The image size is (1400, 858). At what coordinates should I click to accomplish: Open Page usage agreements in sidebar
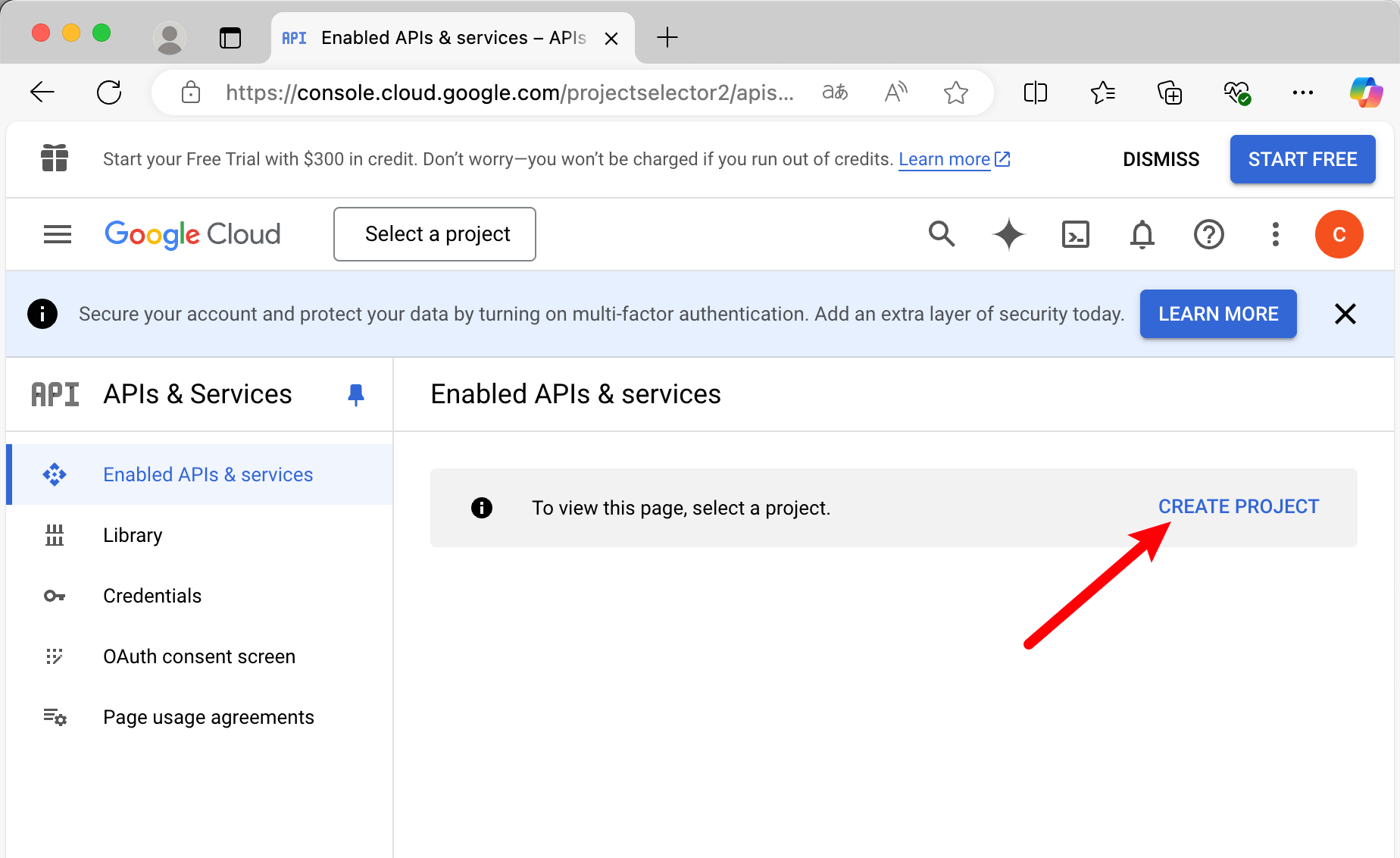click(200, 717)
